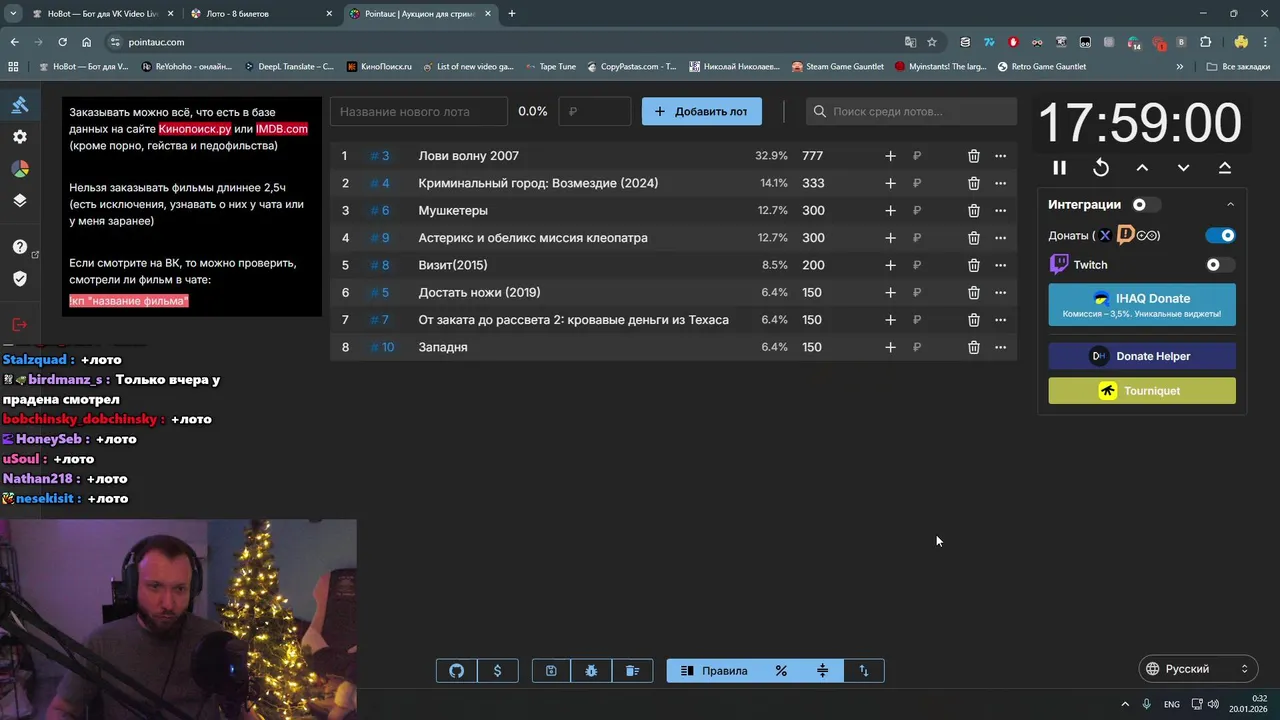Screen dimensions: 1280x720
Task: Click the save disk icon at bottom
Action: click(x=551, y=671)
